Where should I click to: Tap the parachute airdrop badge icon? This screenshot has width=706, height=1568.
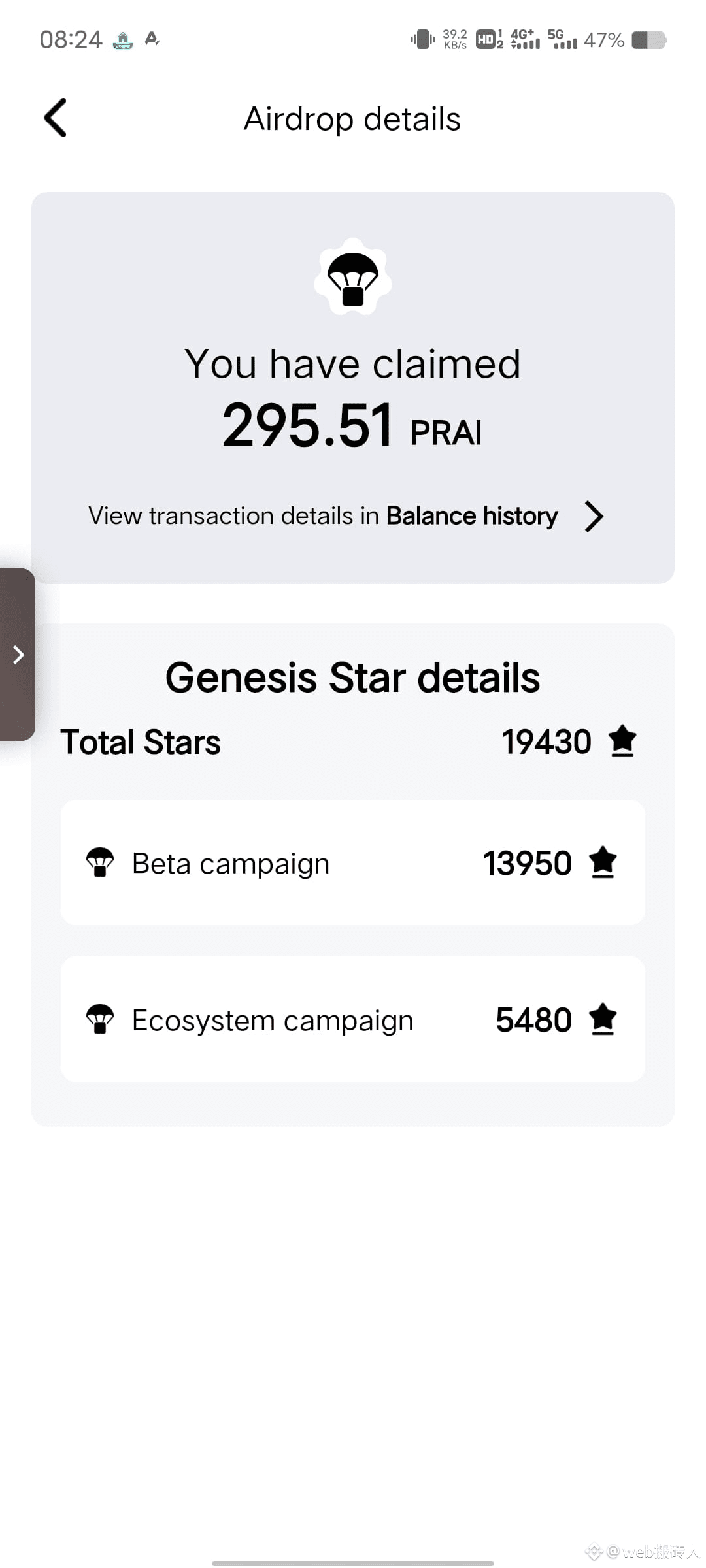point(353,277)
